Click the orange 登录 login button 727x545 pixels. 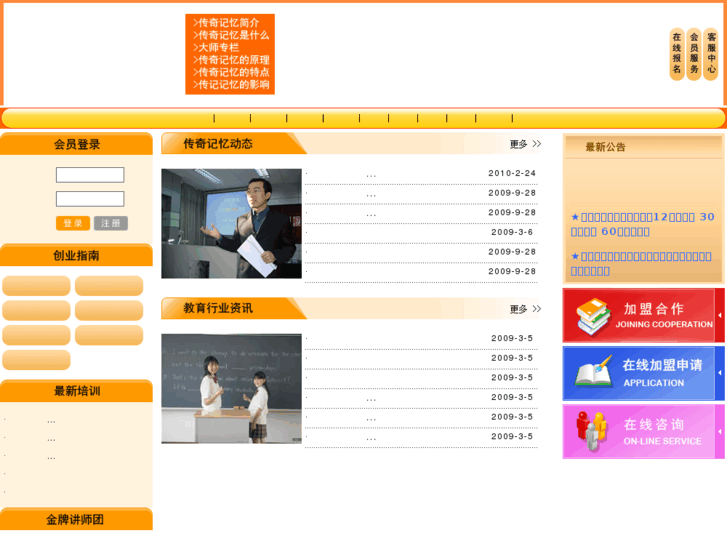pyautogui.click(x=73, y=223)
